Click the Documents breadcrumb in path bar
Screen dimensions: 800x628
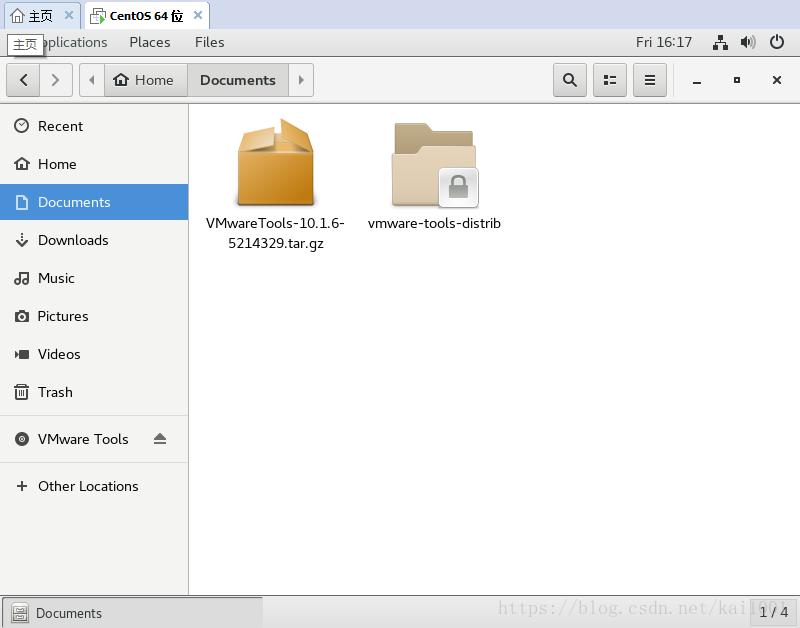click(x=238, y=80)
